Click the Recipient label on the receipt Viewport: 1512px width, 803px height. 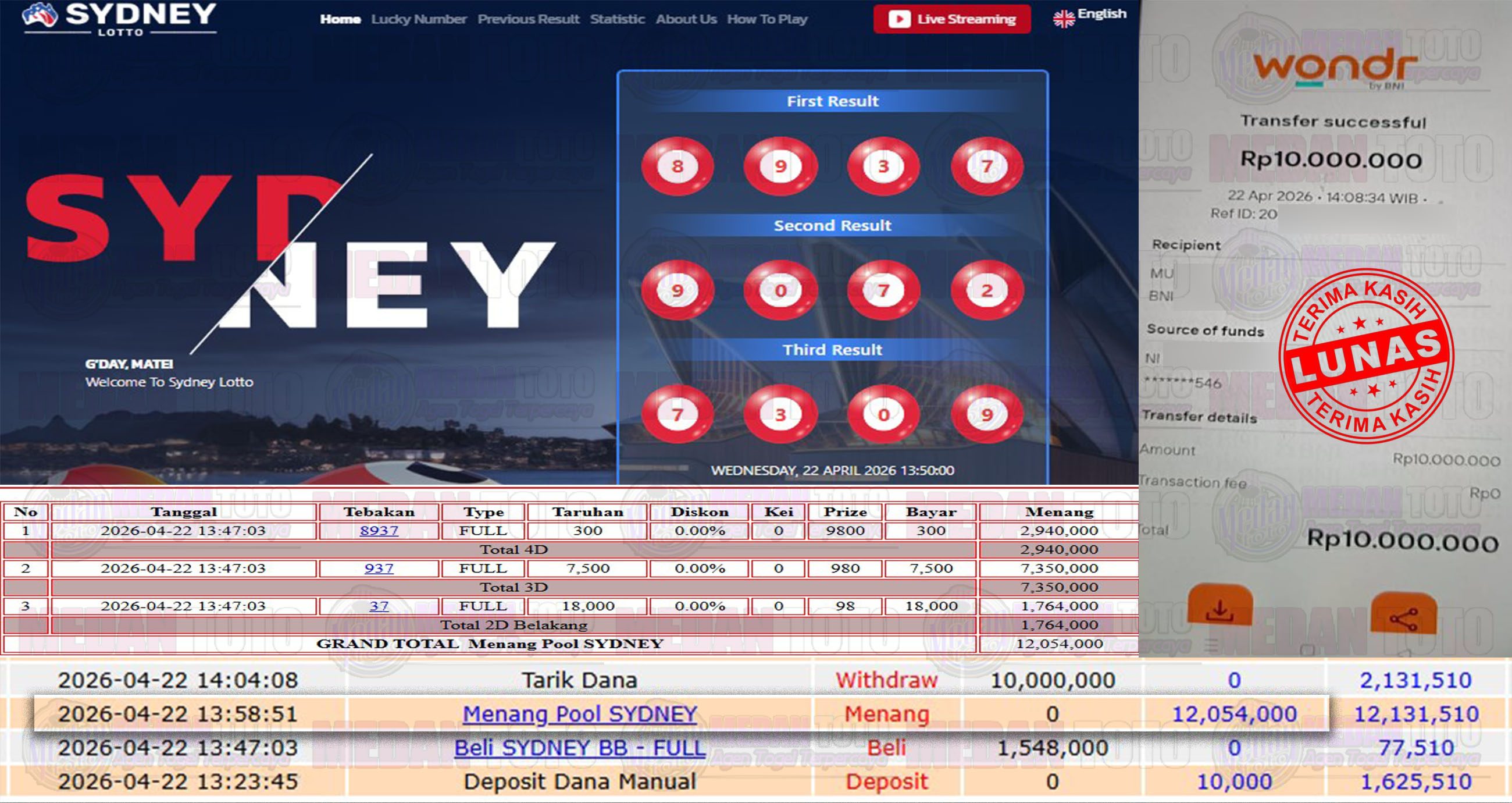1186,245
